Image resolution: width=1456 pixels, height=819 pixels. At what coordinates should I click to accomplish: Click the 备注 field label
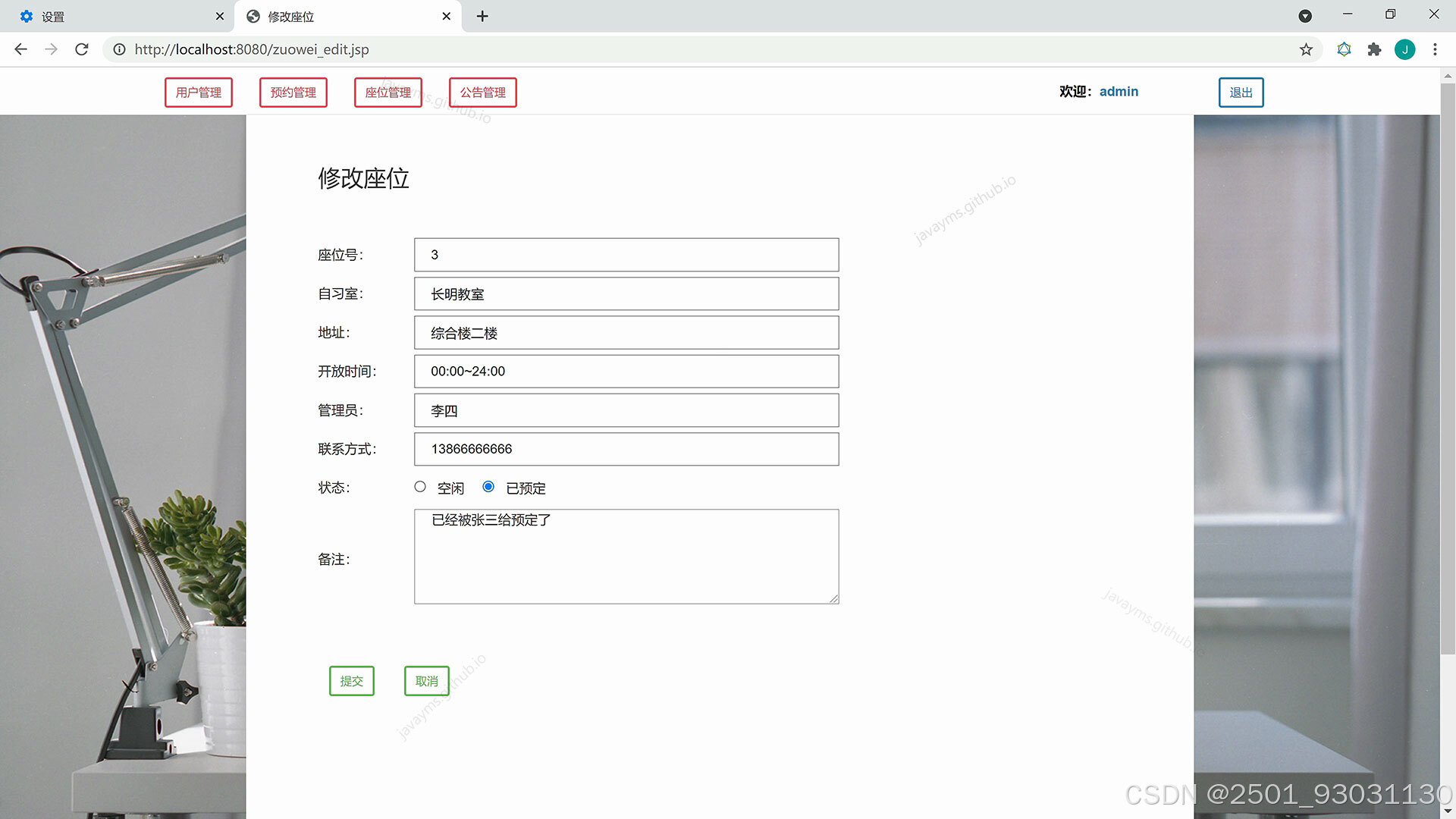[334, 560]
